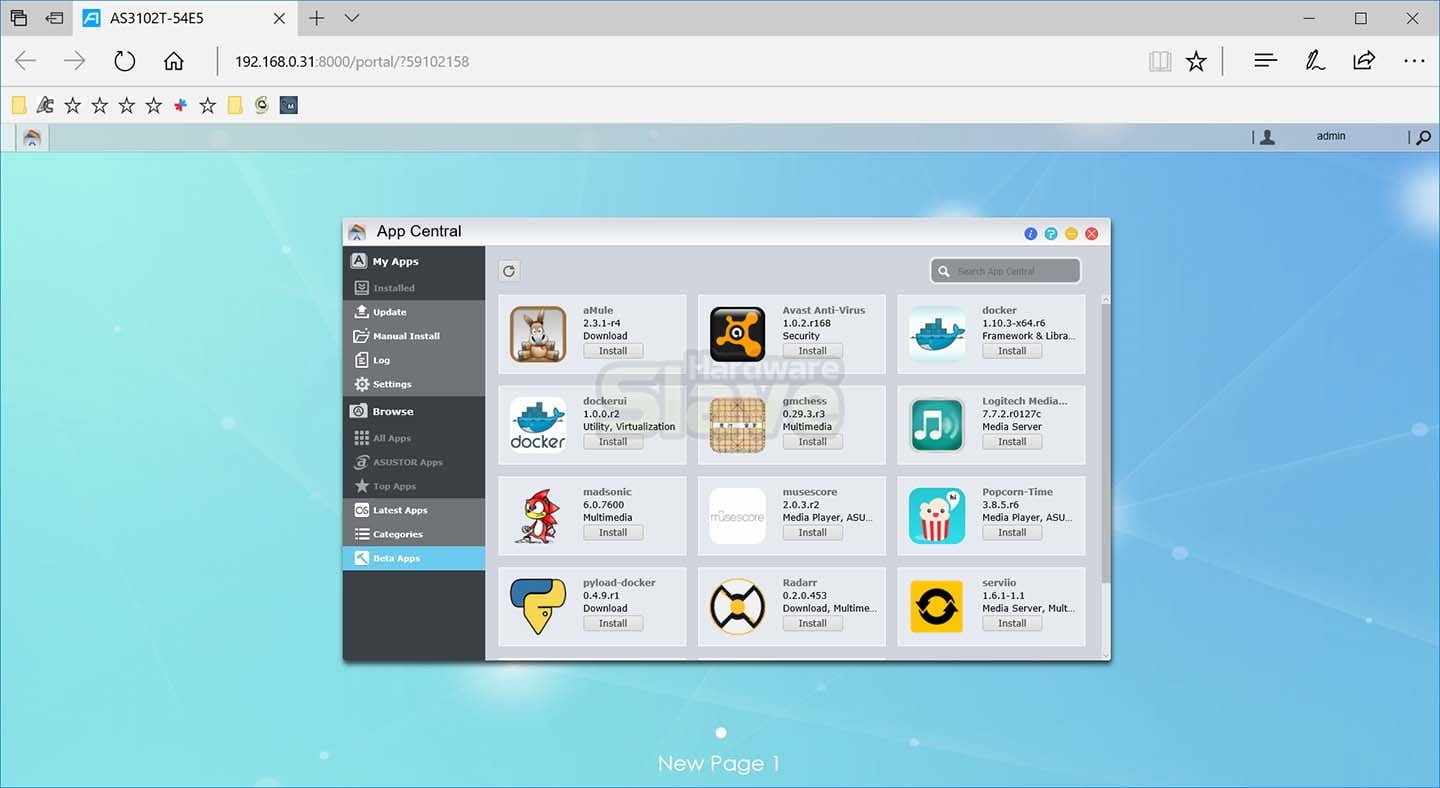Install the gmchess app
The image size is (1440, 788).
click(812, 442)
